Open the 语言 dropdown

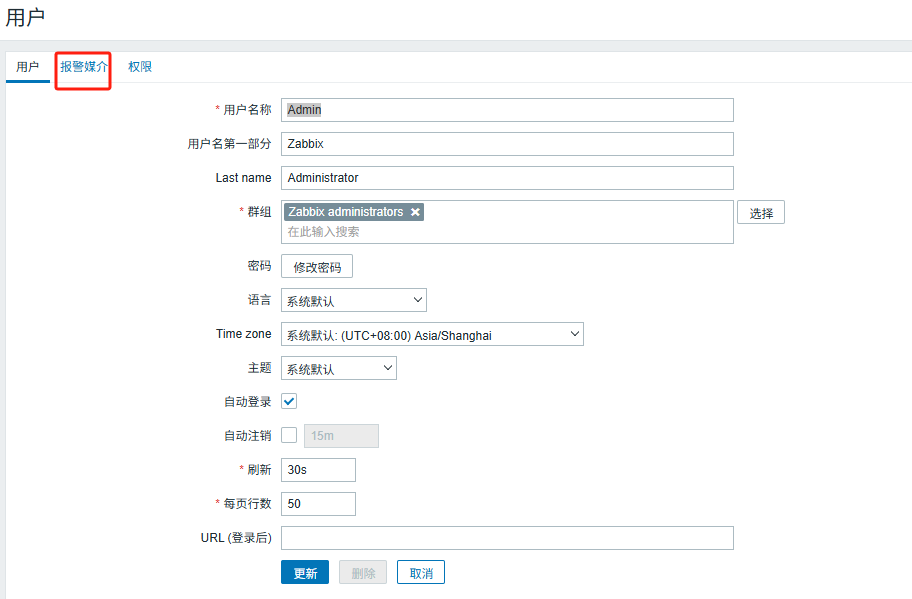coord(354,300)
